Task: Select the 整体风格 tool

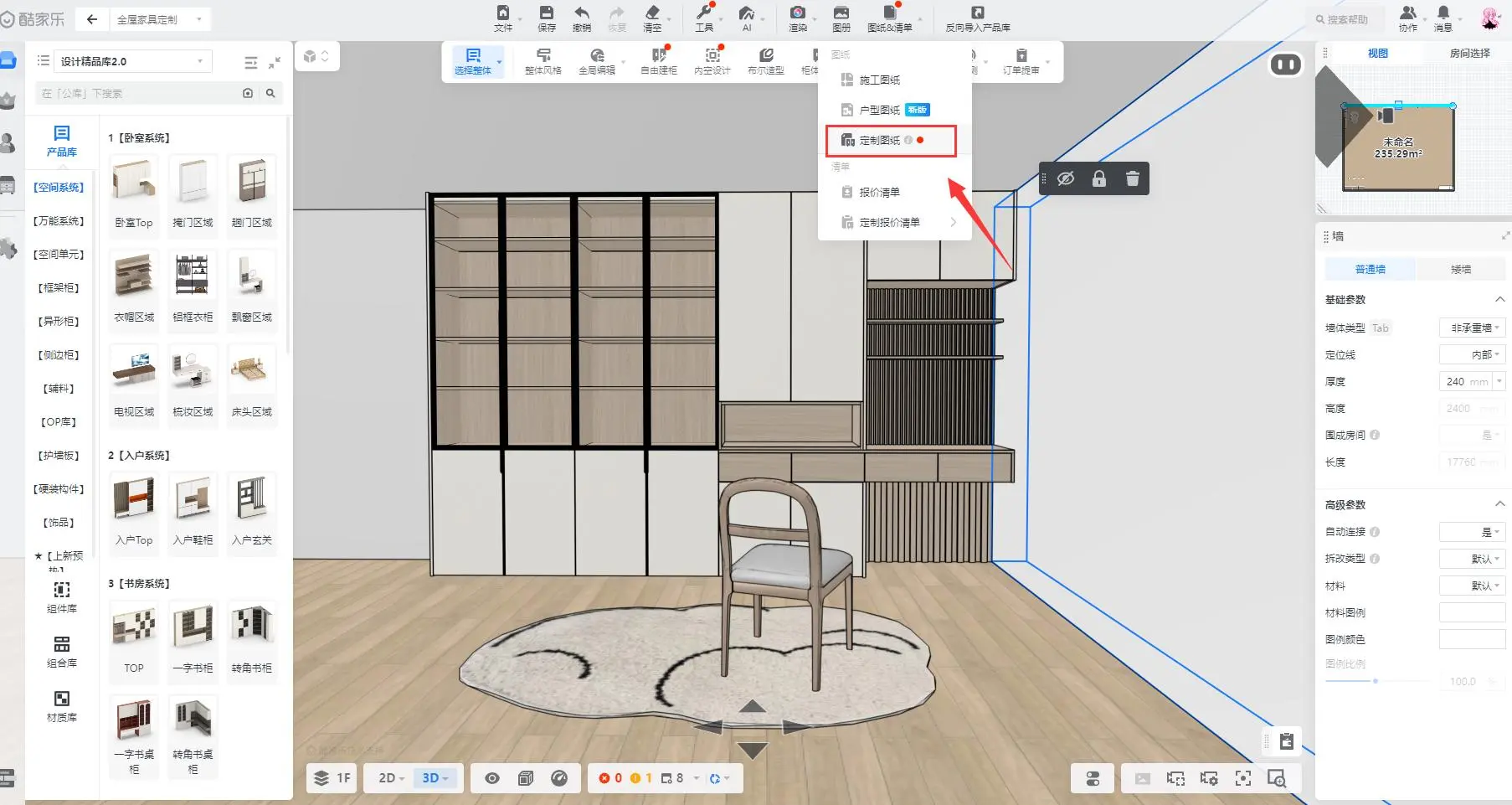Action: click(x=543, y=61)
